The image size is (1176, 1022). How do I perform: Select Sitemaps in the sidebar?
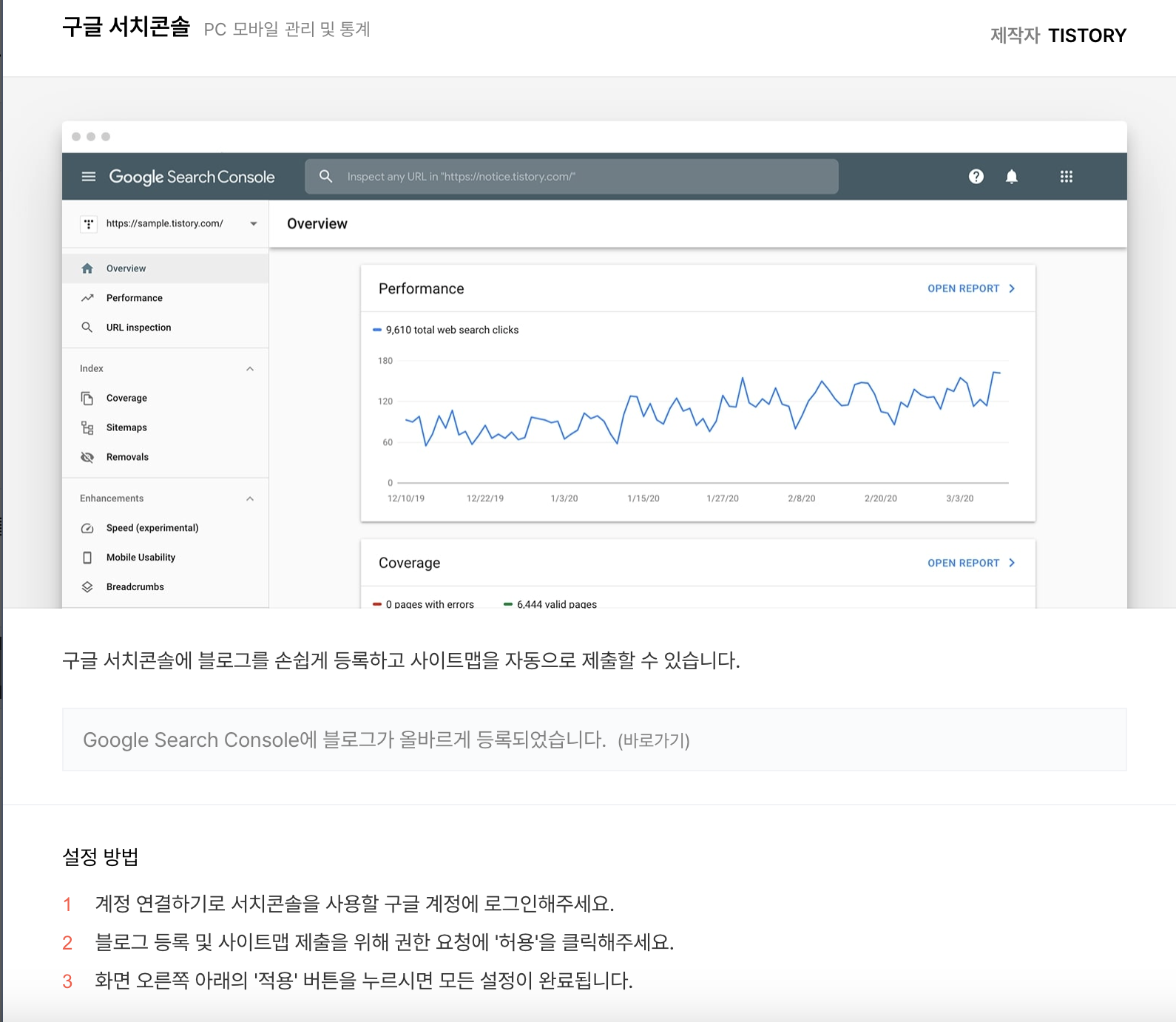pyautogui.click(x=166, y=428)
